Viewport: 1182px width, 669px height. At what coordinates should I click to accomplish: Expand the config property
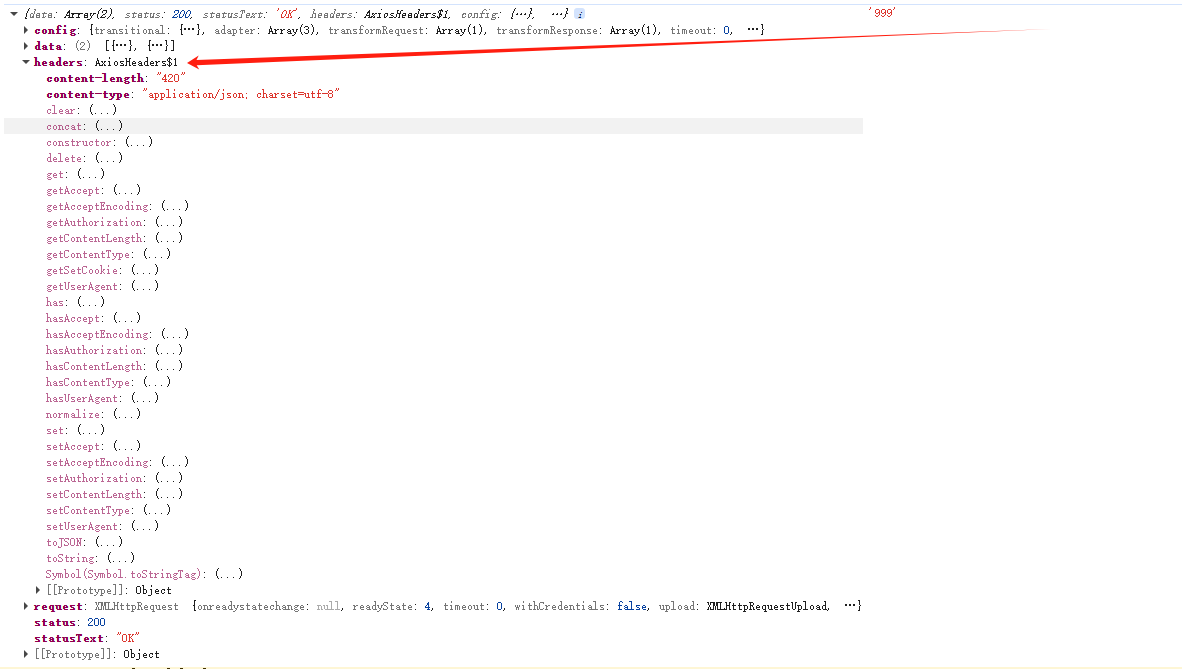(26, 30)
